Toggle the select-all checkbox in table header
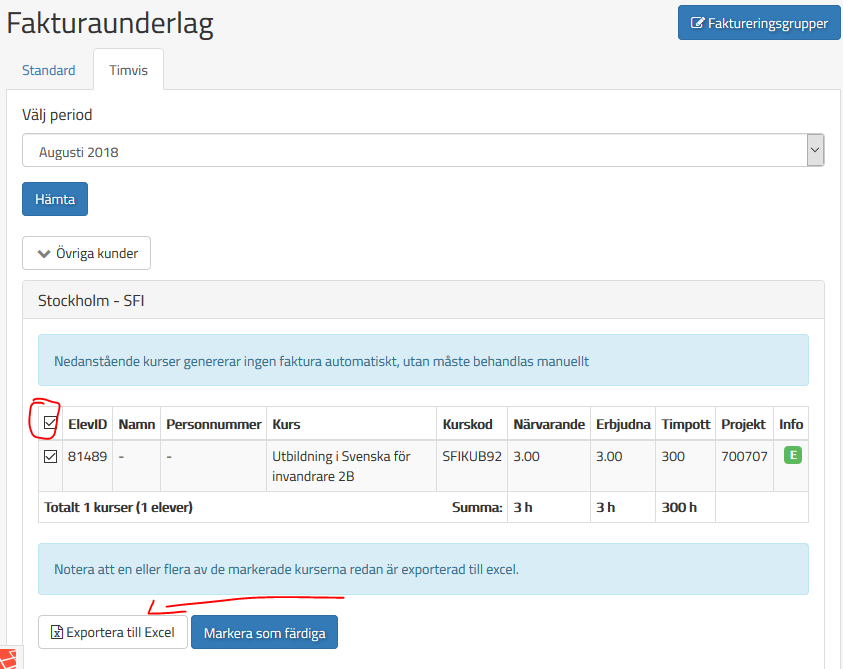The height and width of the screenshot is (669, 843). (50, 424)
